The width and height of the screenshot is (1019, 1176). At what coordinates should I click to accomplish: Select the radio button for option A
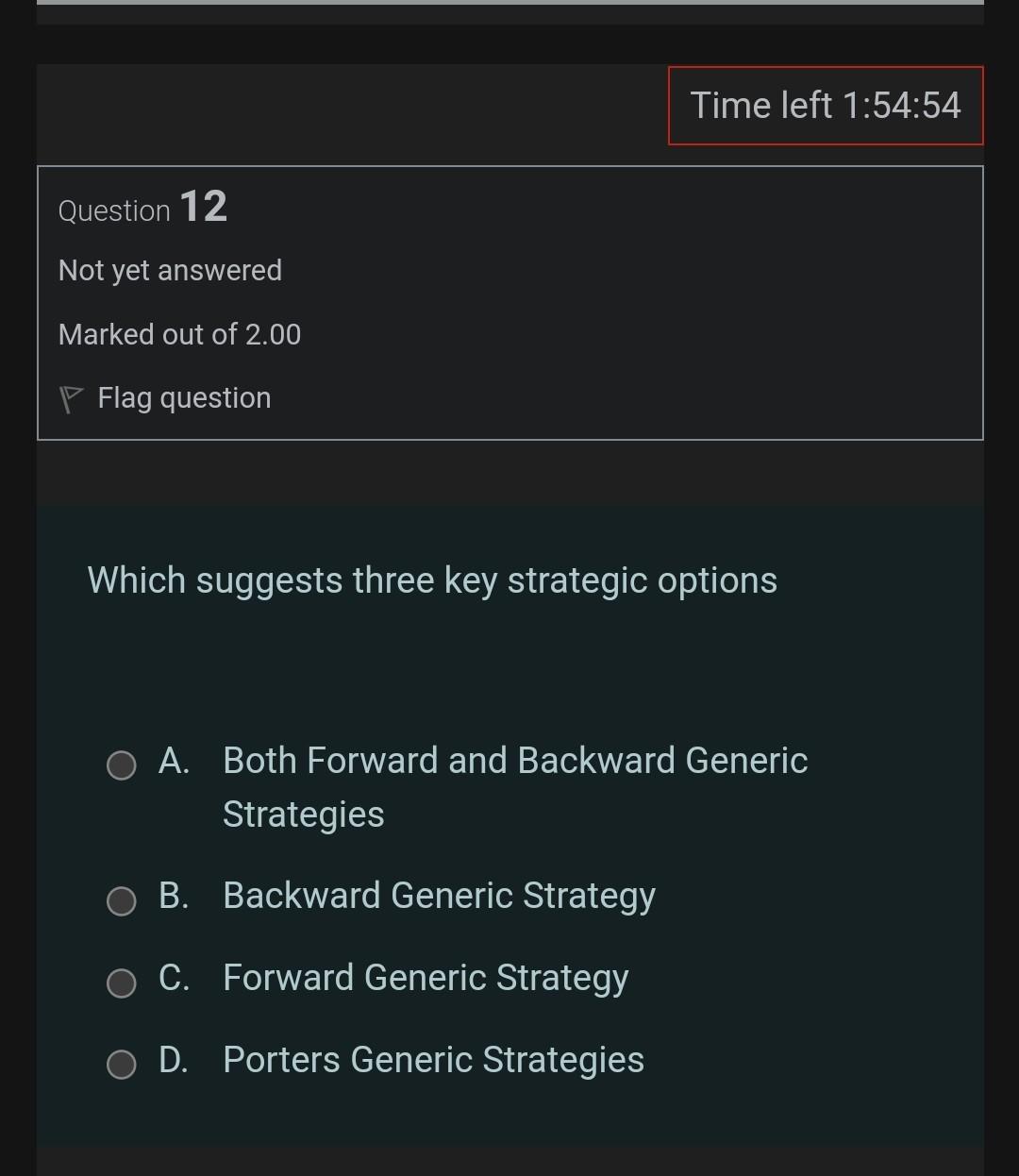pos(121,764)
